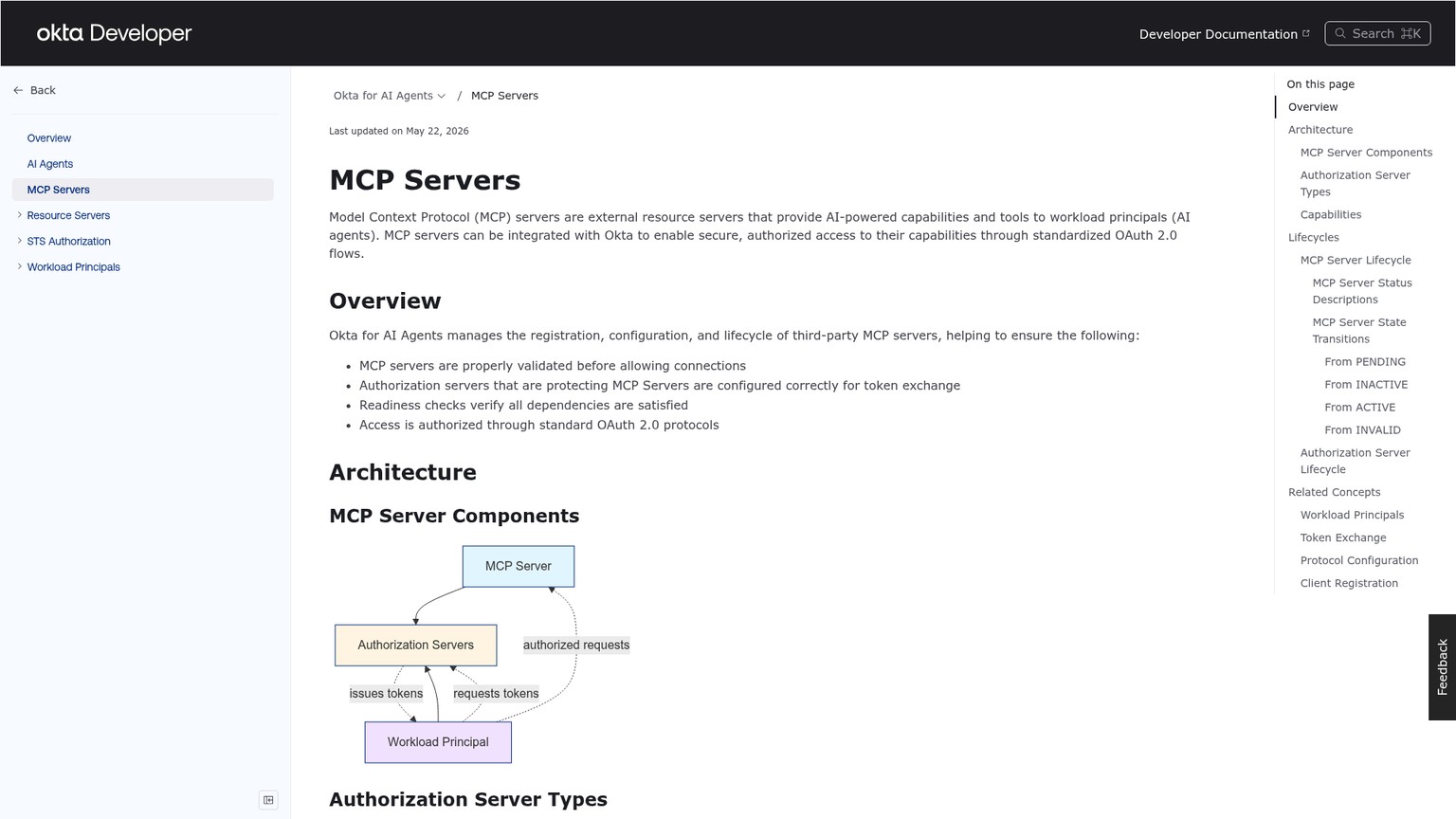Collapse the sidebar using the panel icon
1456x819 pixels.
pyautogui.click(x=268, y=800)
